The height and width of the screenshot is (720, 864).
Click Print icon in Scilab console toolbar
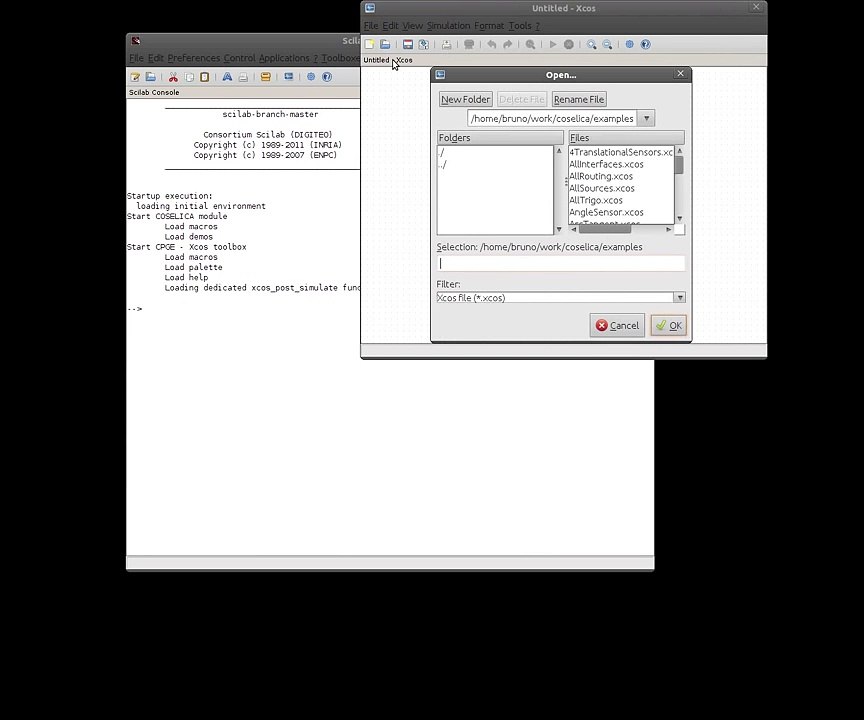click(243, 77)
